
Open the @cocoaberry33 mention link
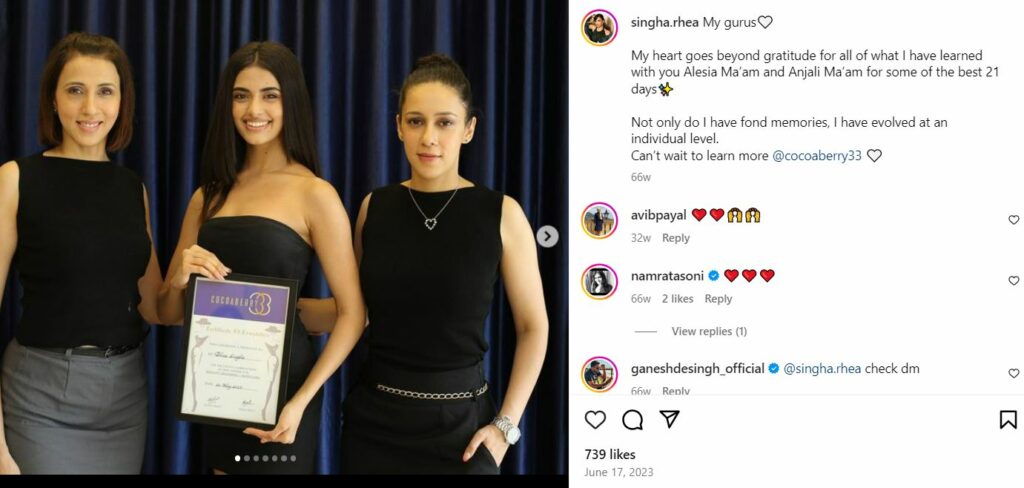point(817,155)
